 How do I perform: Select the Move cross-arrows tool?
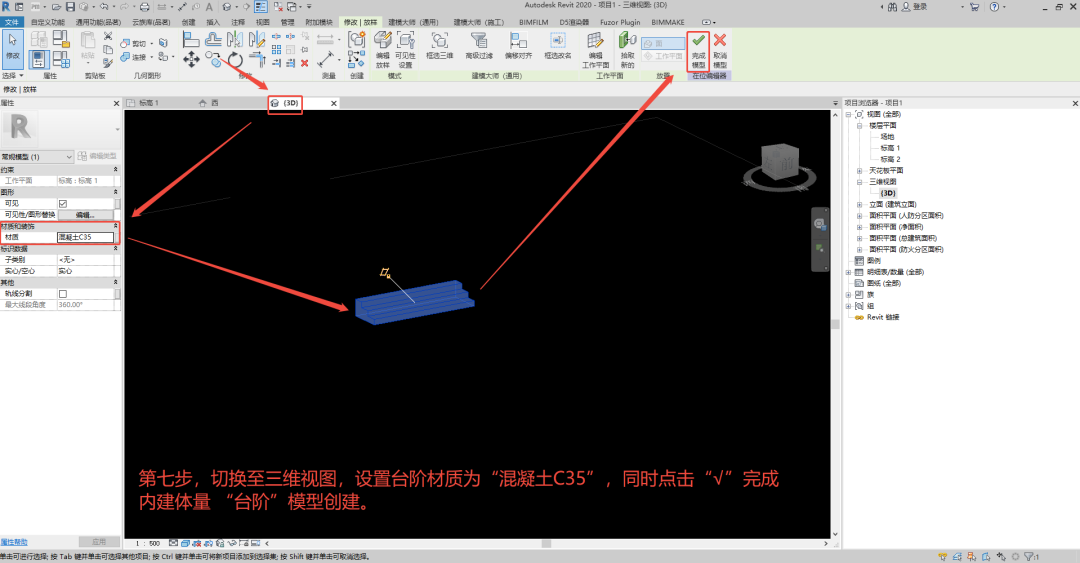[191, 60]
